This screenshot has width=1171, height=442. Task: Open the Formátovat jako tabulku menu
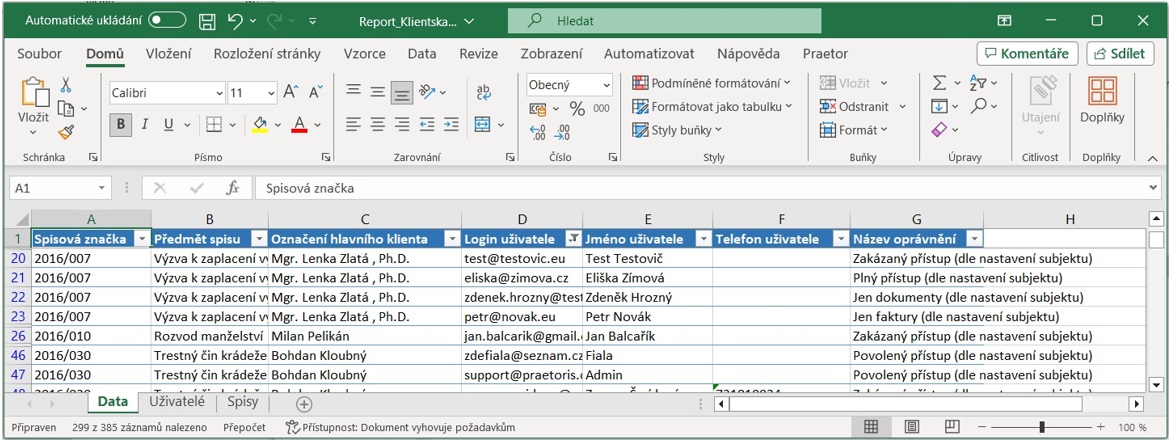click(712, 107)
